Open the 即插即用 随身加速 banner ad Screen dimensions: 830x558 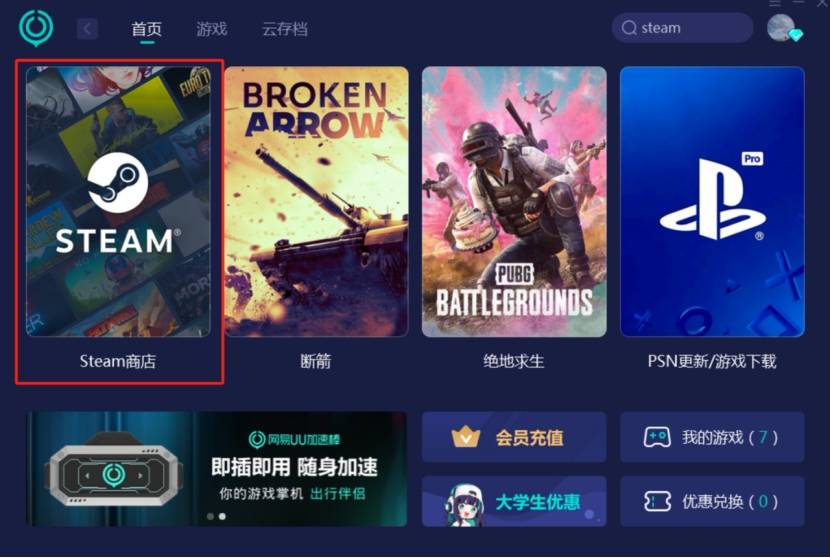coord(217,469)
